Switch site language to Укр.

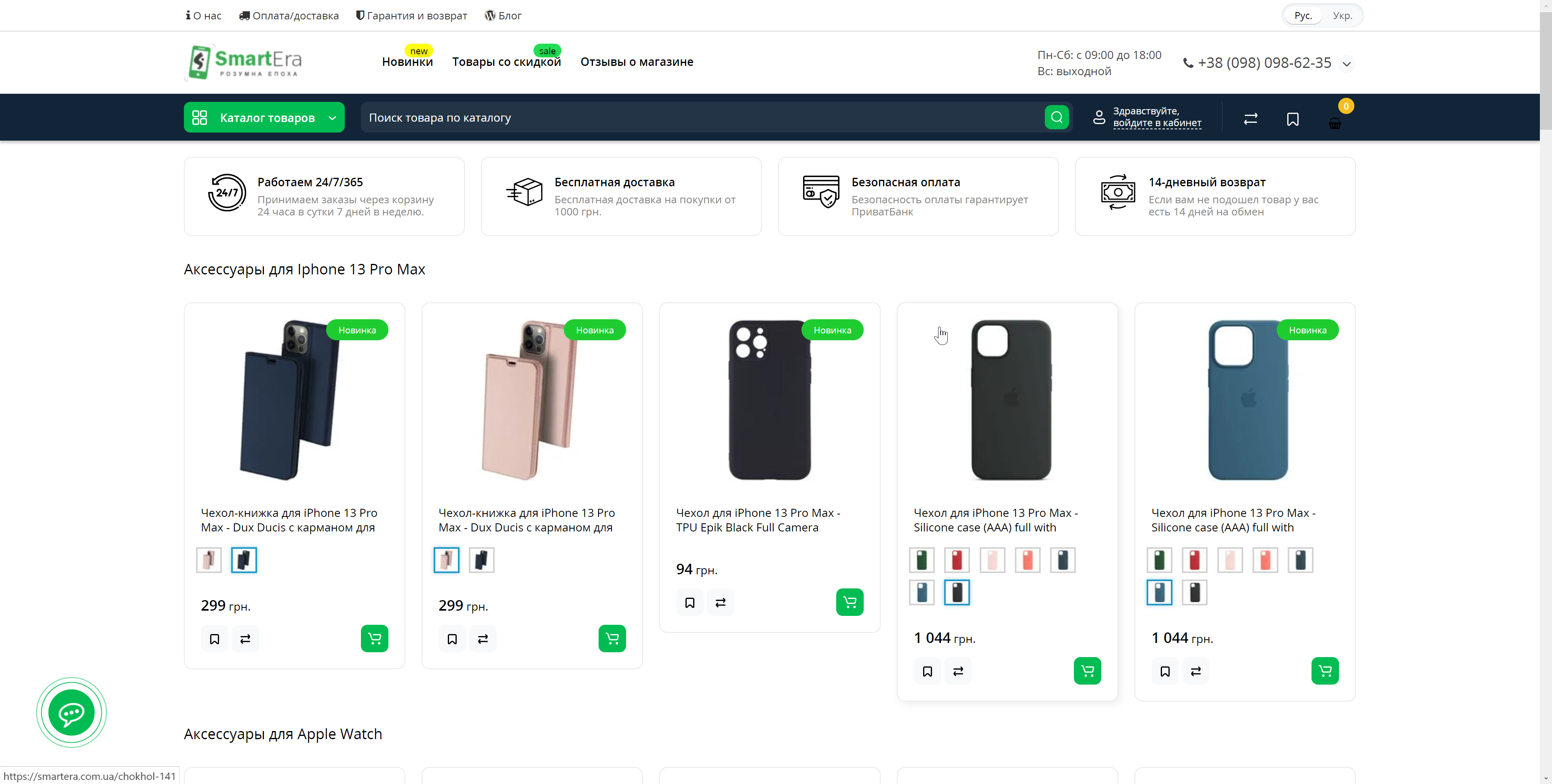[1342, 16]
